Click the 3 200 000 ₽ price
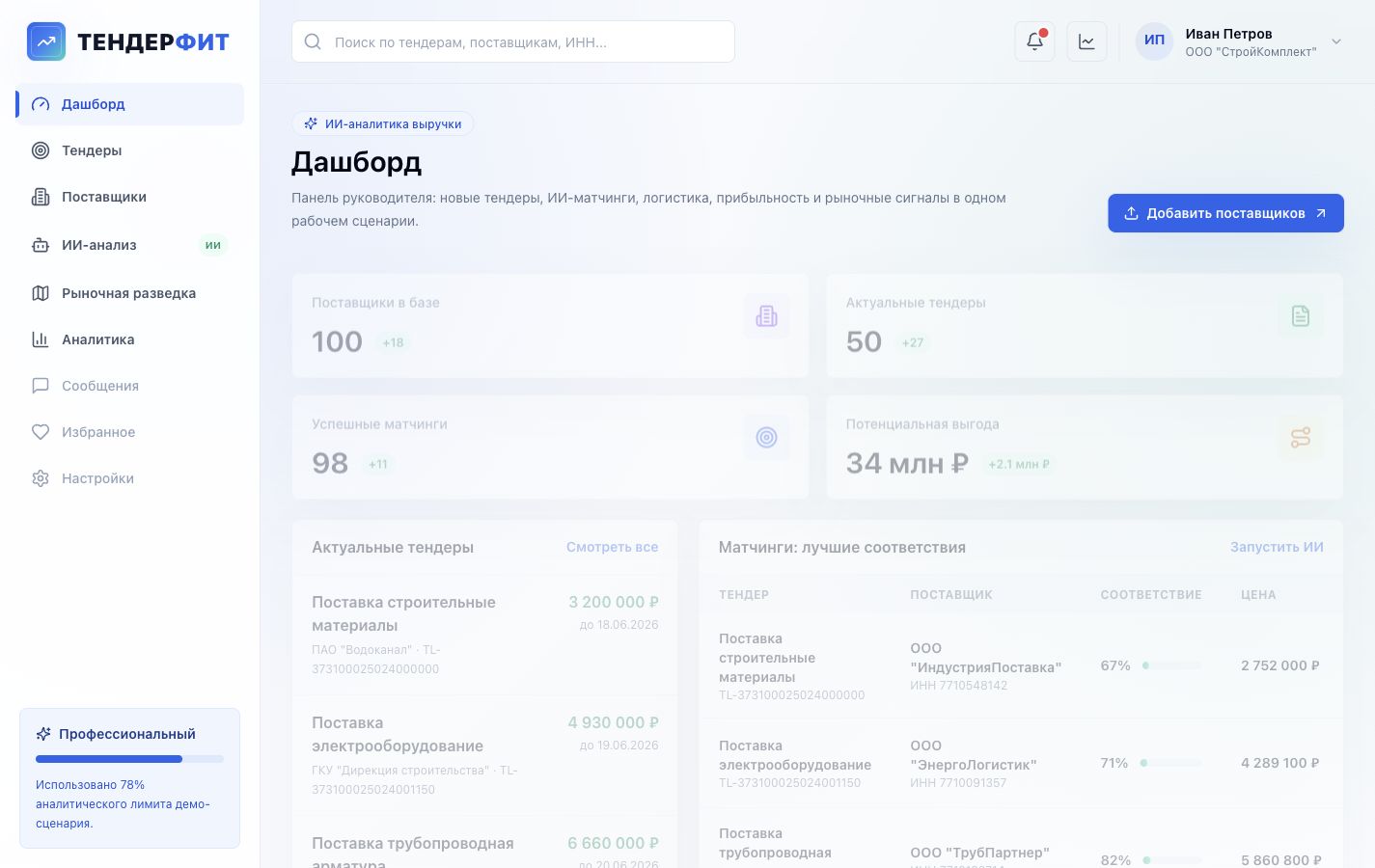Viewport: 1375px width, 868px height. pyautogui.click(x=613, y=602)
